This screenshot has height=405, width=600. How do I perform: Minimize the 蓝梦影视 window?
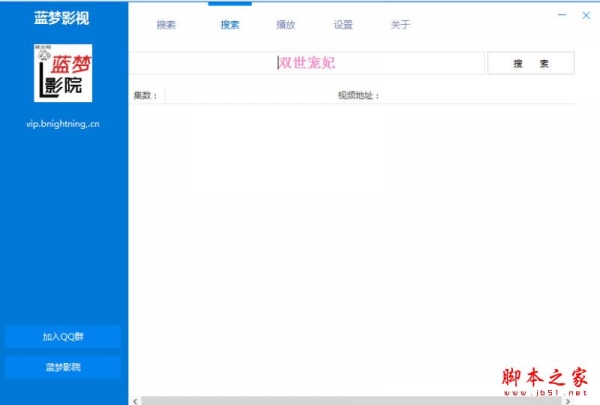point(563,16)
